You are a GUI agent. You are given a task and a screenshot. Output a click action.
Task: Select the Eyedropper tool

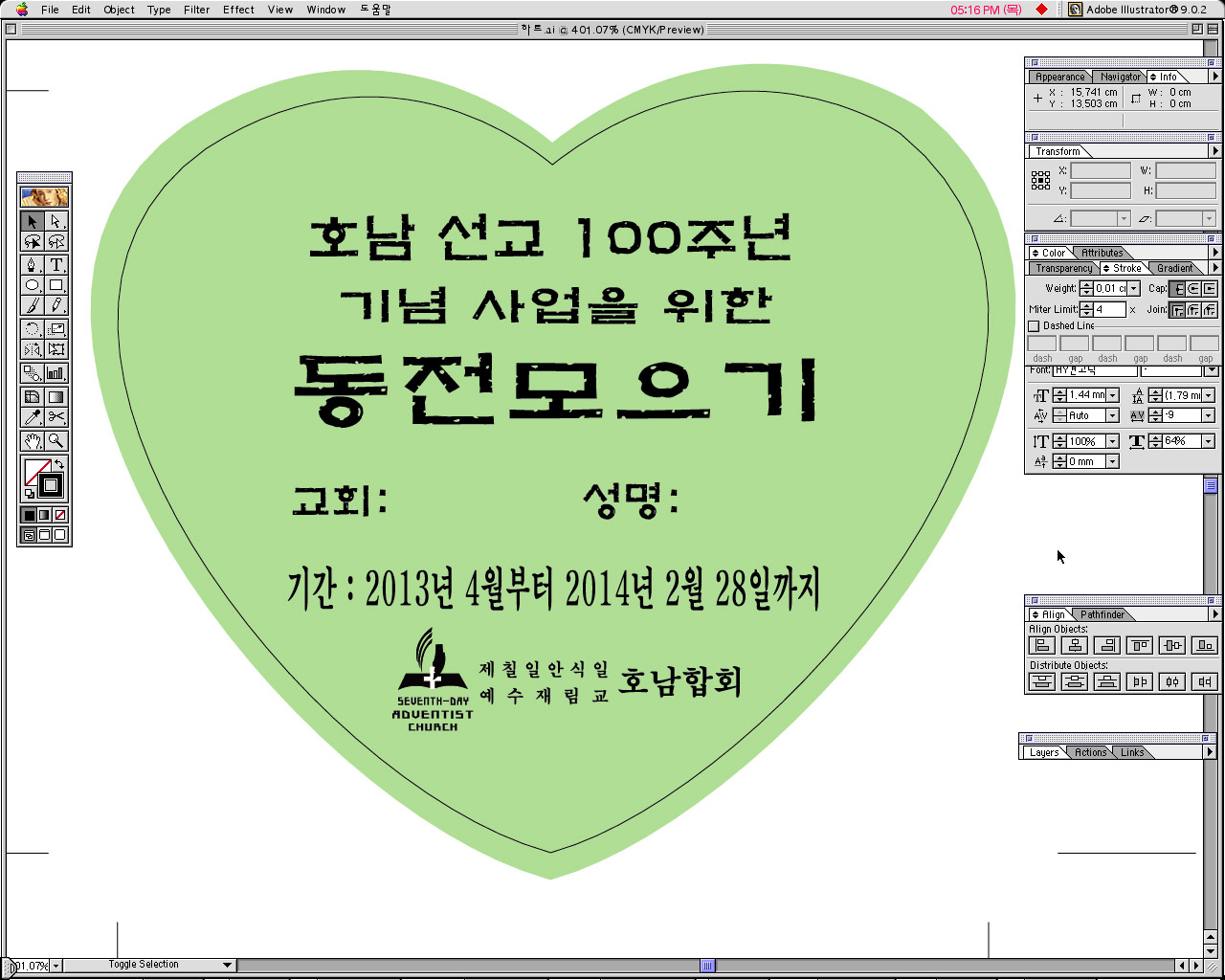tap(32, 417)
